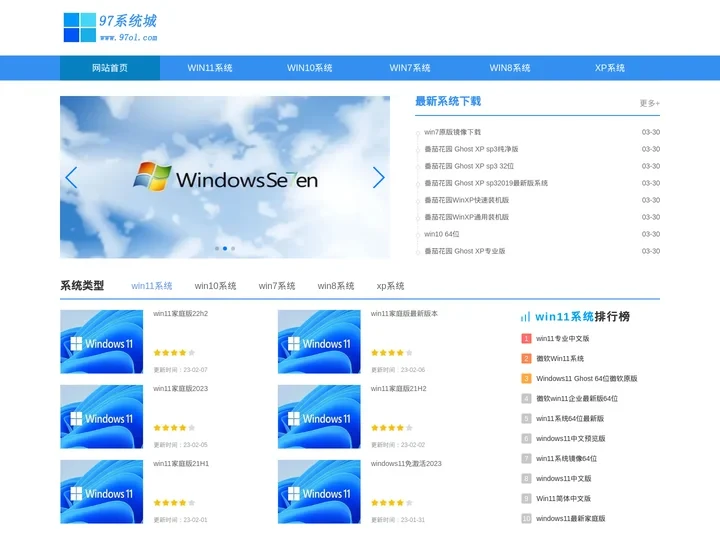This screenshot has width=720, height=540.
Task: Open ranked item win11系统64位最新版
Action: click(570, 419)
